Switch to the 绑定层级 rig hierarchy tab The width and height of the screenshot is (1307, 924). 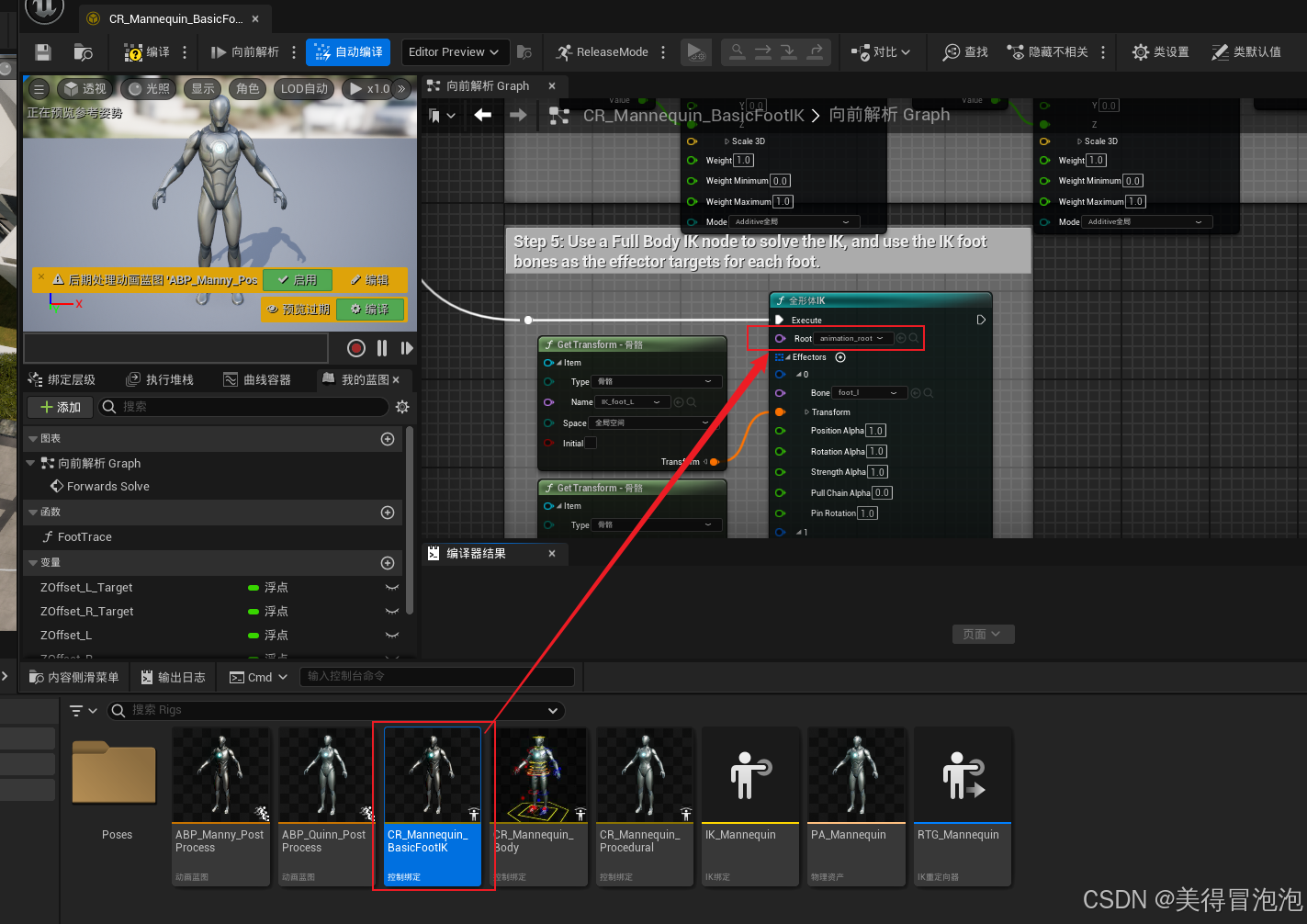tap(62, 379)
